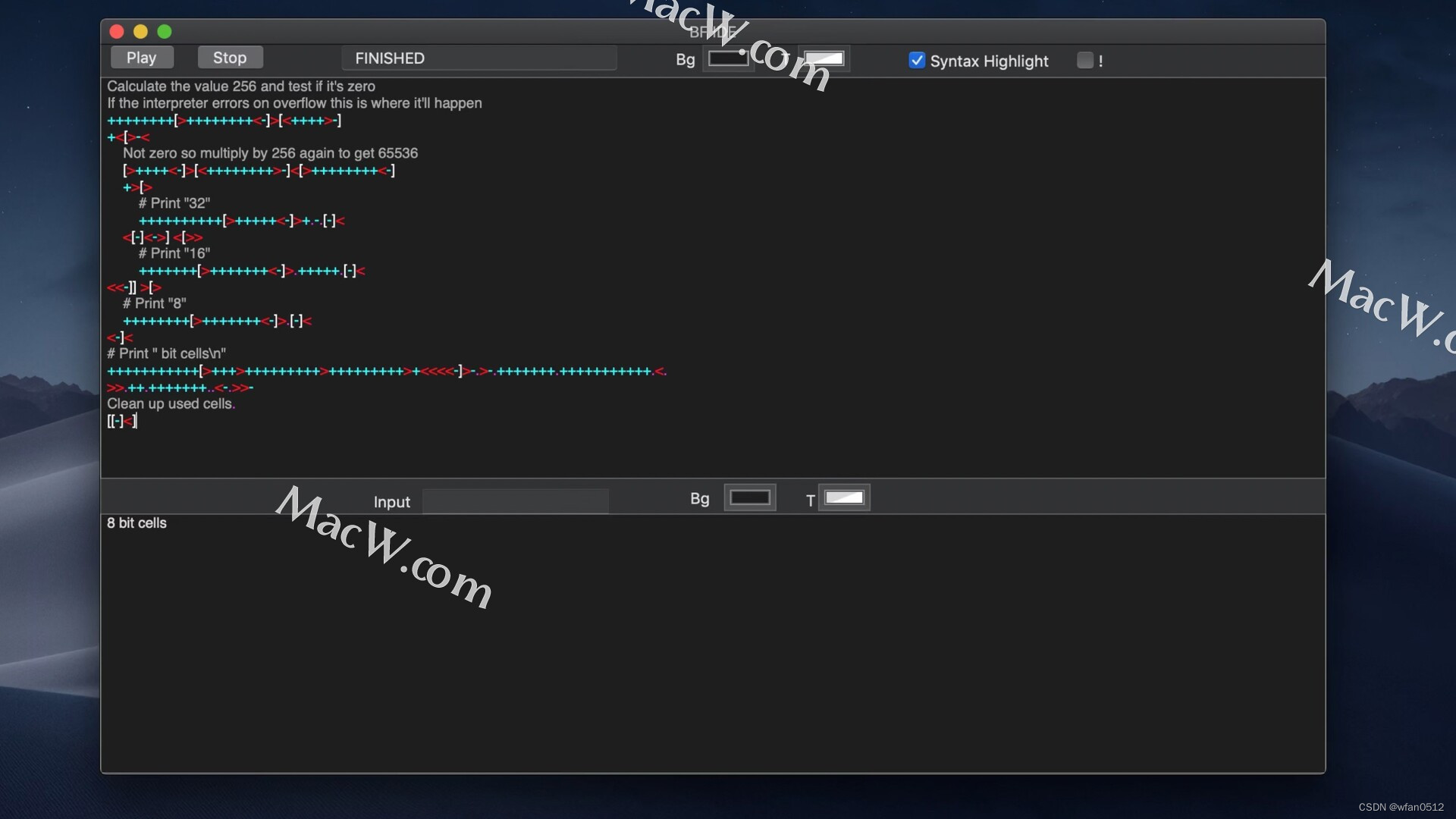Screen dimensions: 1456x819
Task: Click the Play button to run the program
Action: pyautogui.click(x=141, y=57)
